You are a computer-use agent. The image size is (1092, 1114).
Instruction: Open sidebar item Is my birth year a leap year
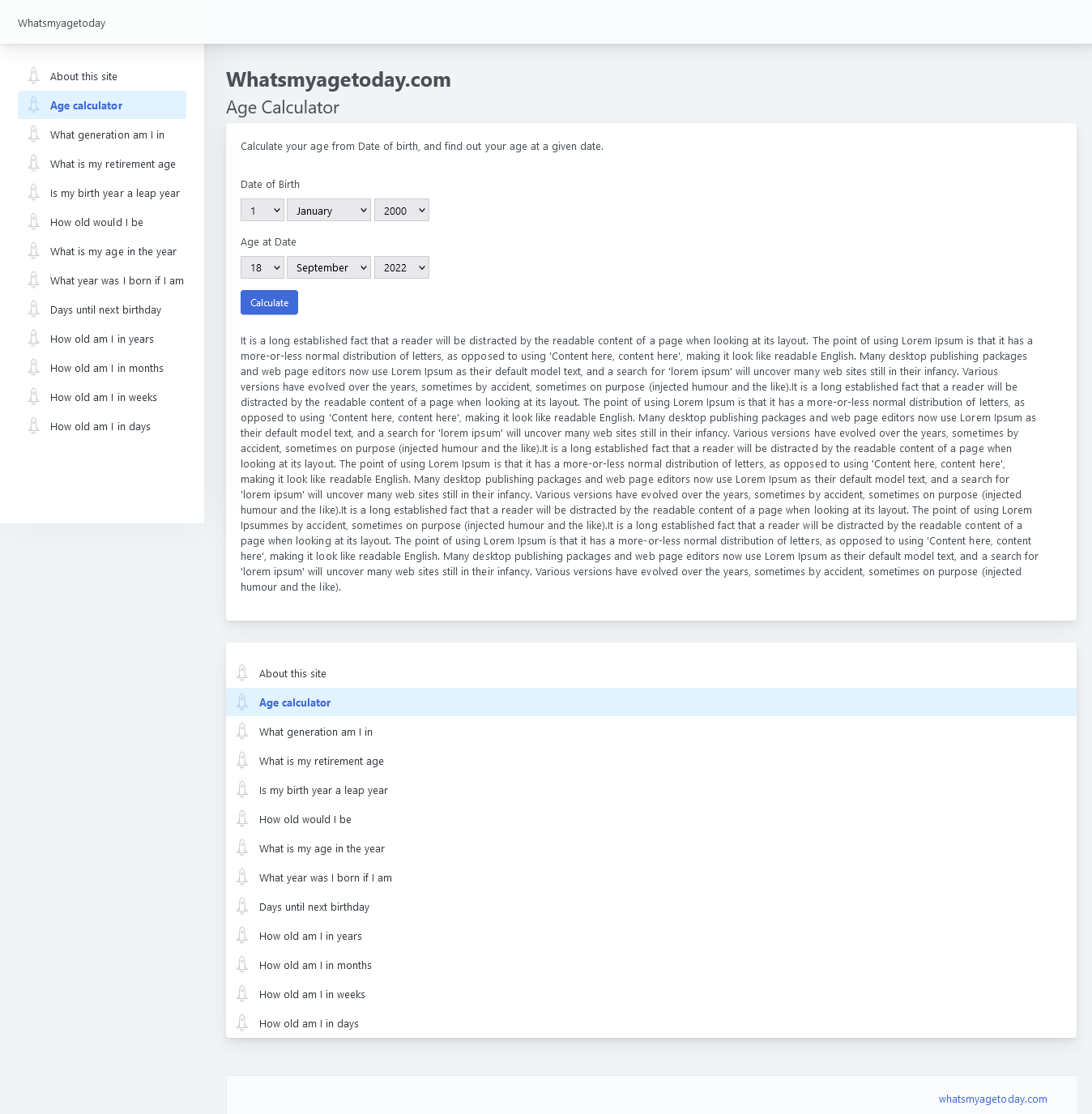114,193
